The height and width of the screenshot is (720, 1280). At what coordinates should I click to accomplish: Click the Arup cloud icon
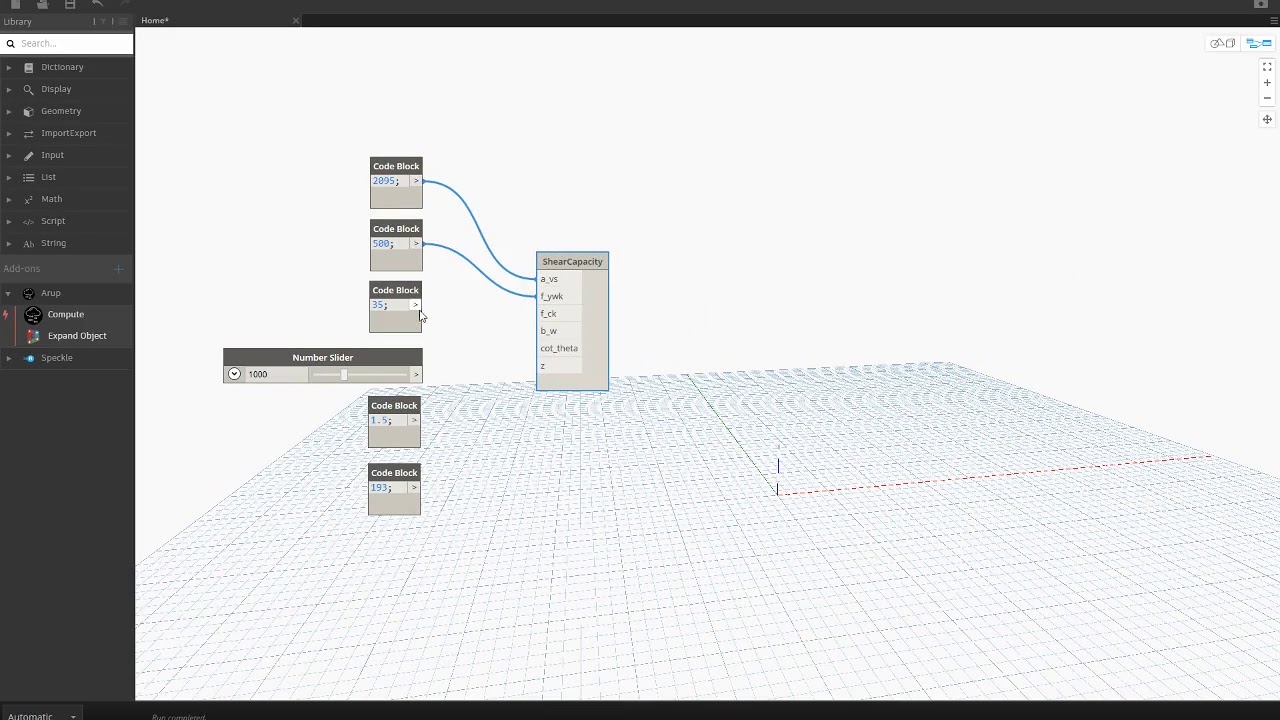[28, 293]
